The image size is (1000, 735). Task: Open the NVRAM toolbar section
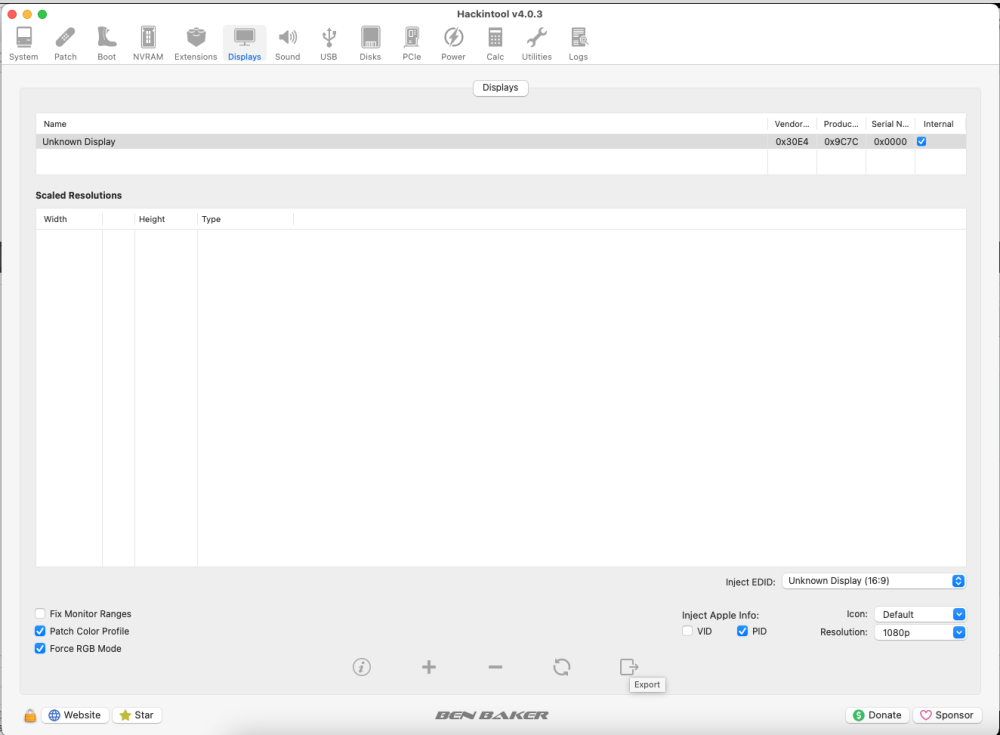pyautogui.click(x=148, y=44)
